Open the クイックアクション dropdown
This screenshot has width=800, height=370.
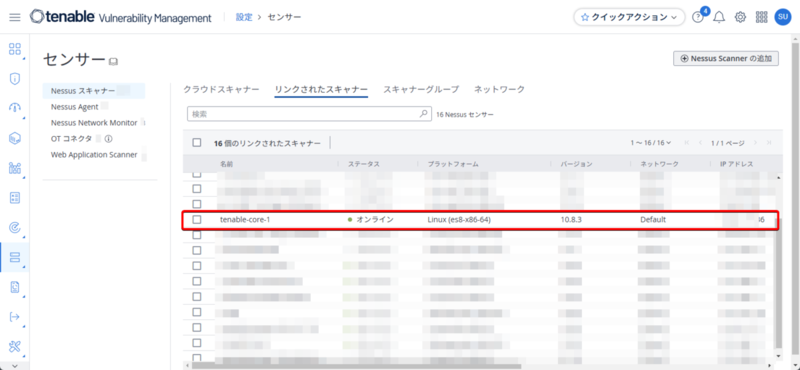629,17
